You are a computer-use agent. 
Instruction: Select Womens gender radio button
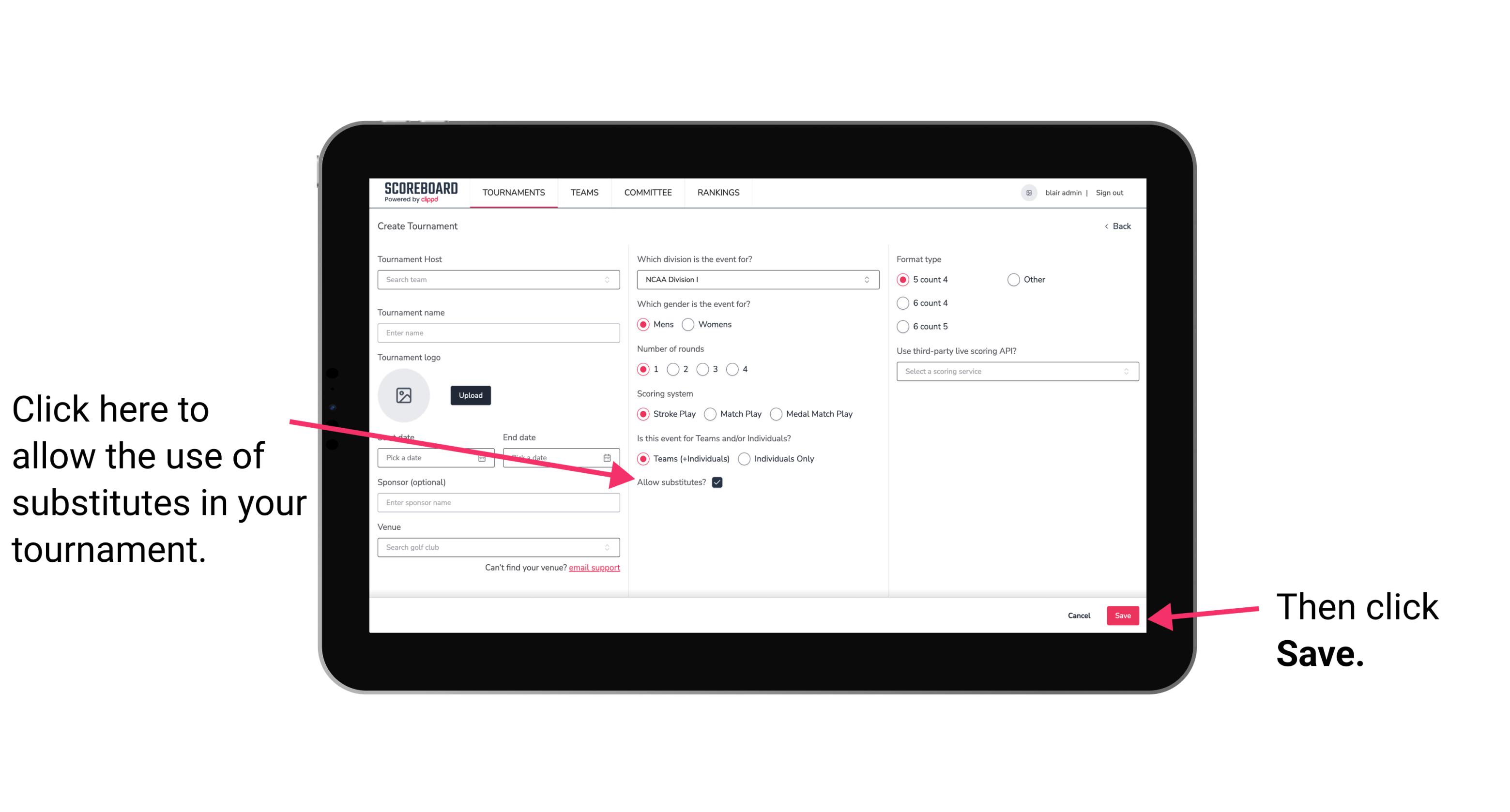692,324
